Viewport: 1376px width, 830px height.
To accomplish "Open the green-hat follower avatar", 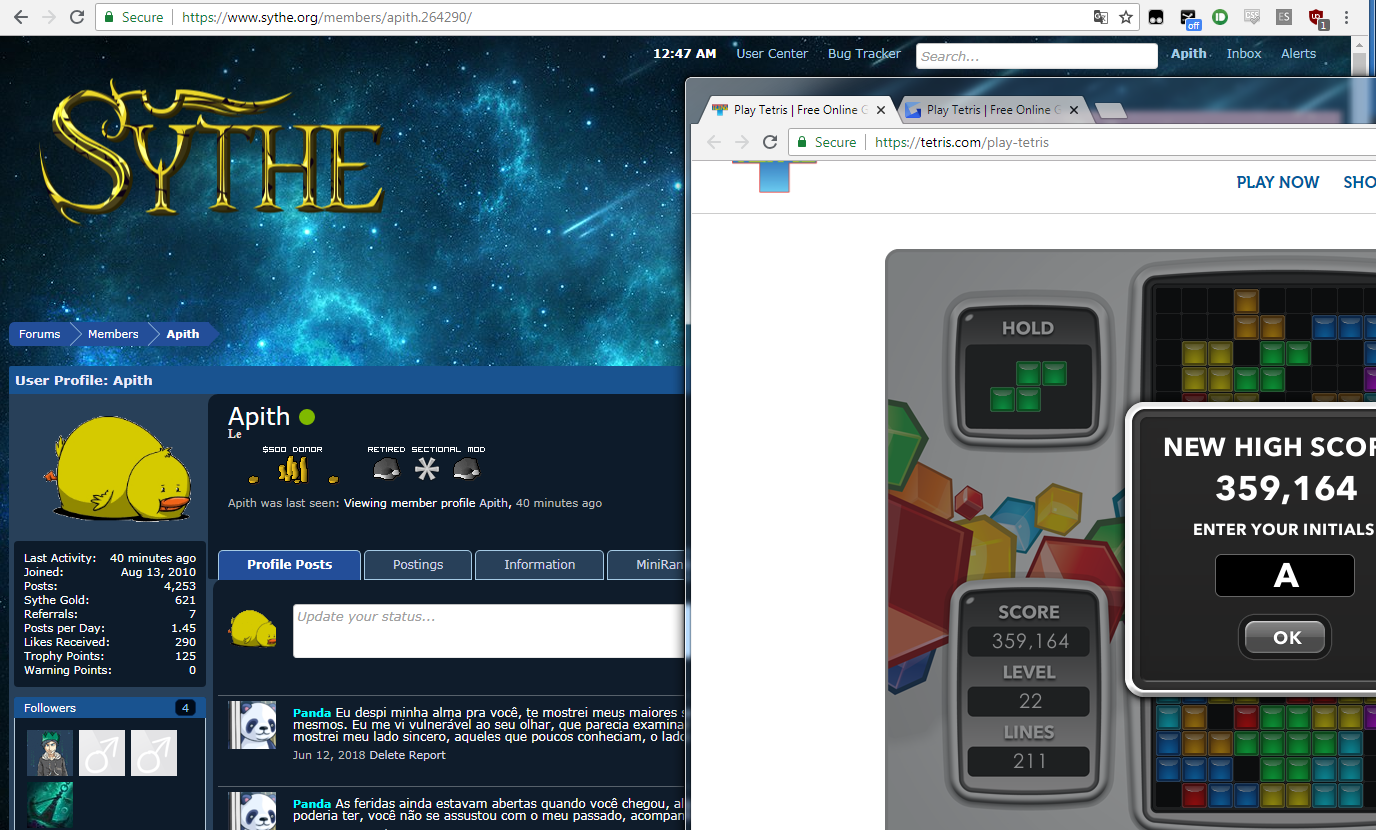I will click(x=50, y=753).
